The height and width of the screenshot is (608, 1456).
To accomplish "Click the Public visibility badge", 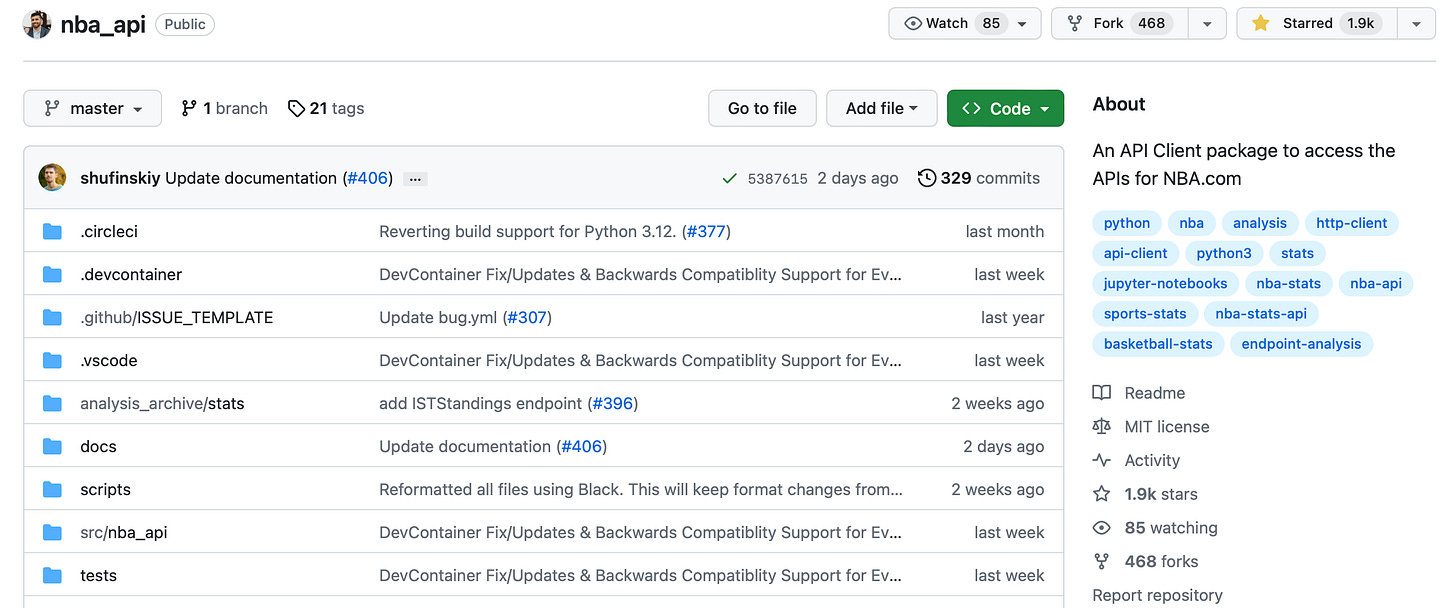I will click(x=185, y=24).
